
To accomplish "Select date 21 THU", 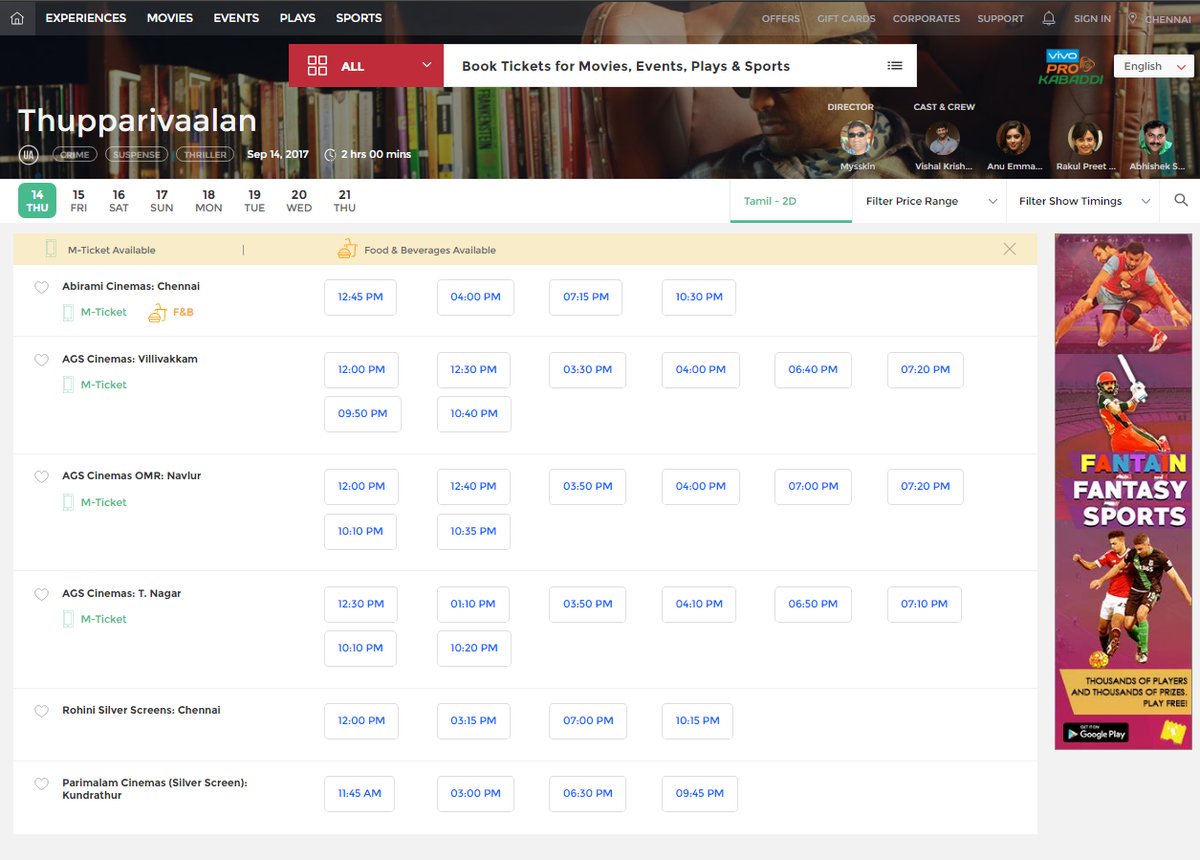I will 345,201.
